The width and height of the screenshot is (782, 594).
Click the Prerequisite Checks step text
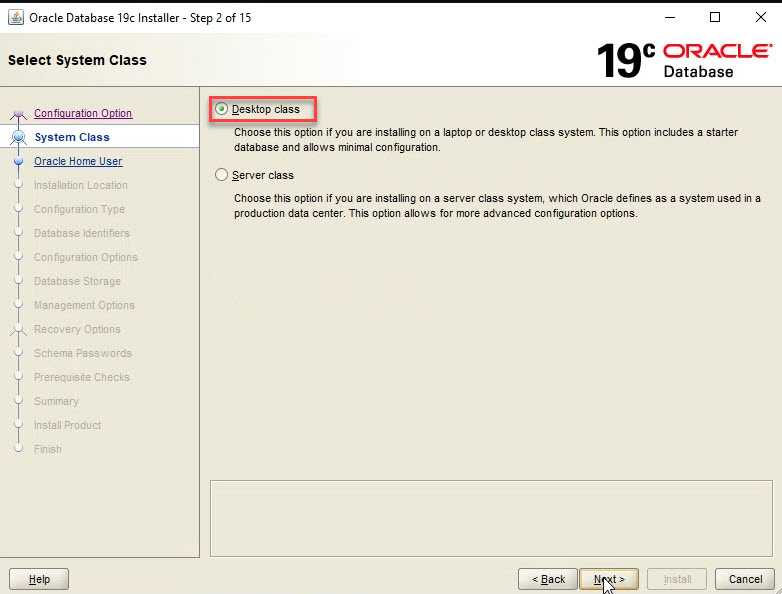[x=82, y=377]
